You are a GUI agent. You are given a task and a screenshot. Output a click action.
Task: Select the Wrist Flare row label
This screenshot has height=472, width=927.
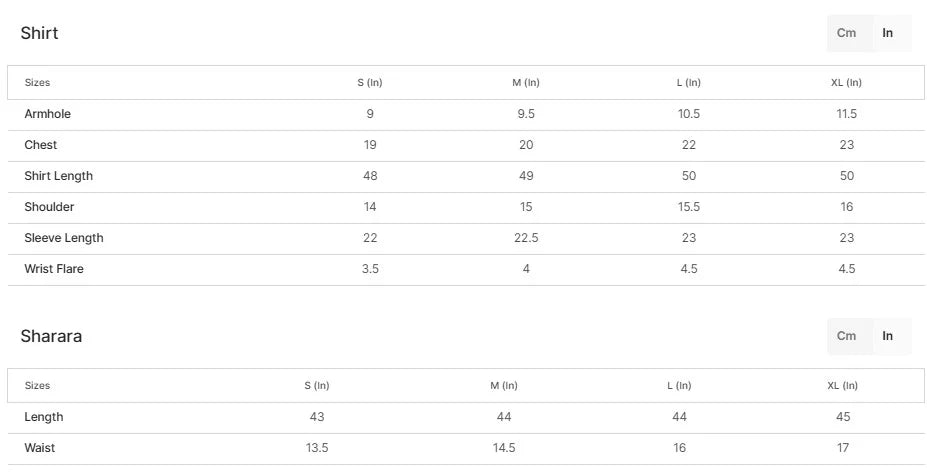(x=54, y=269)
